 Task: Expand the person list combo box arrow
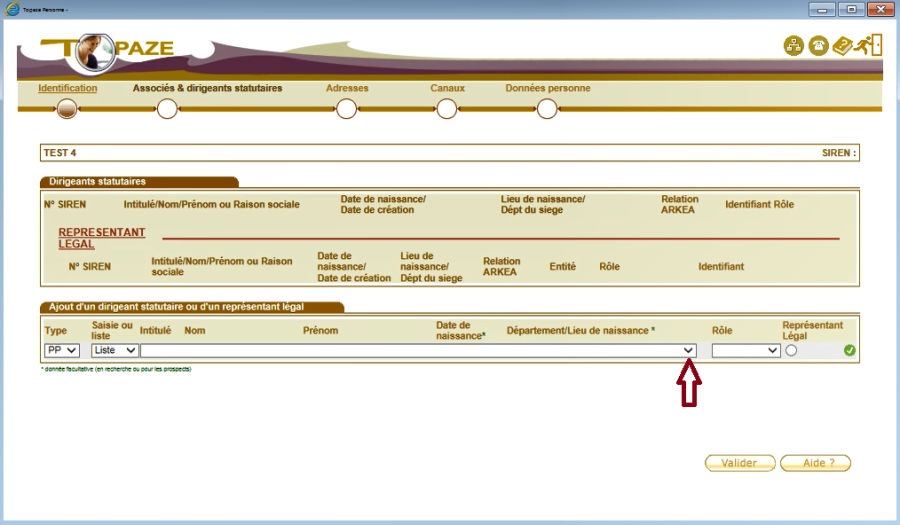[688, 350]
